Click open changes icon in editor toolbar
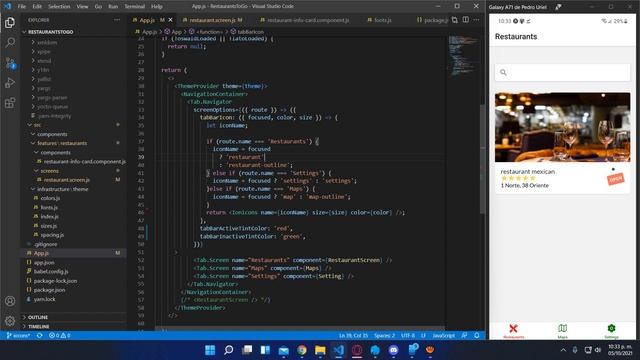The height and width of the screenshot is (360, 640). point(455,20)
